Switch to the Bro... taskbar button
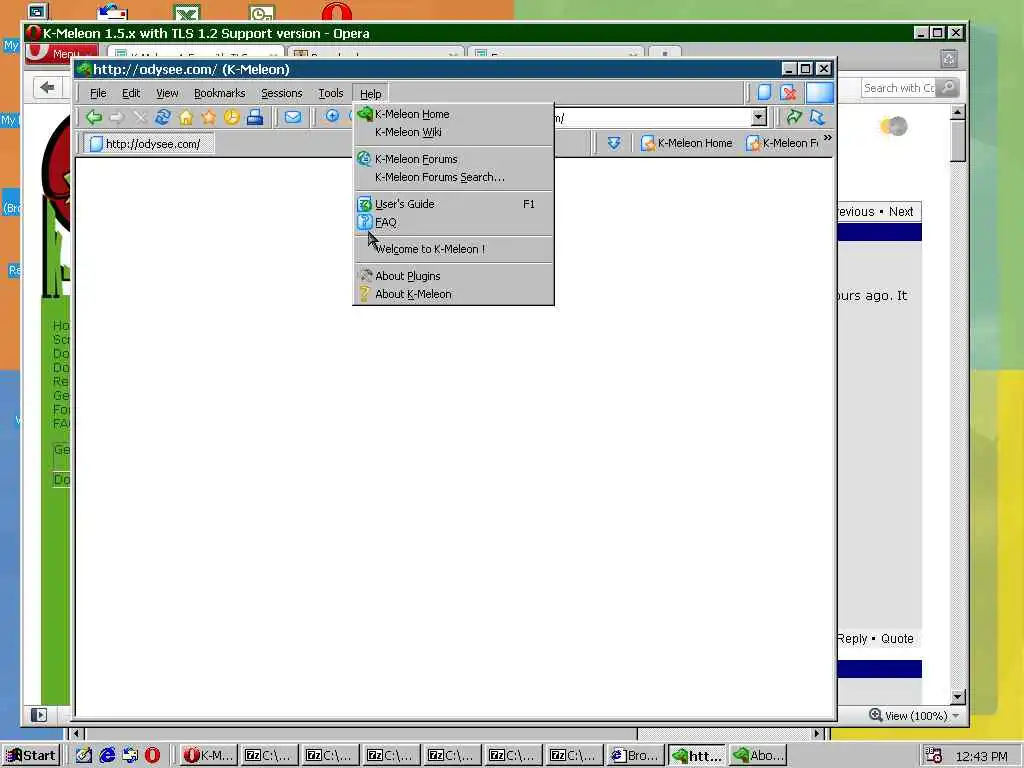 [635, 756]
